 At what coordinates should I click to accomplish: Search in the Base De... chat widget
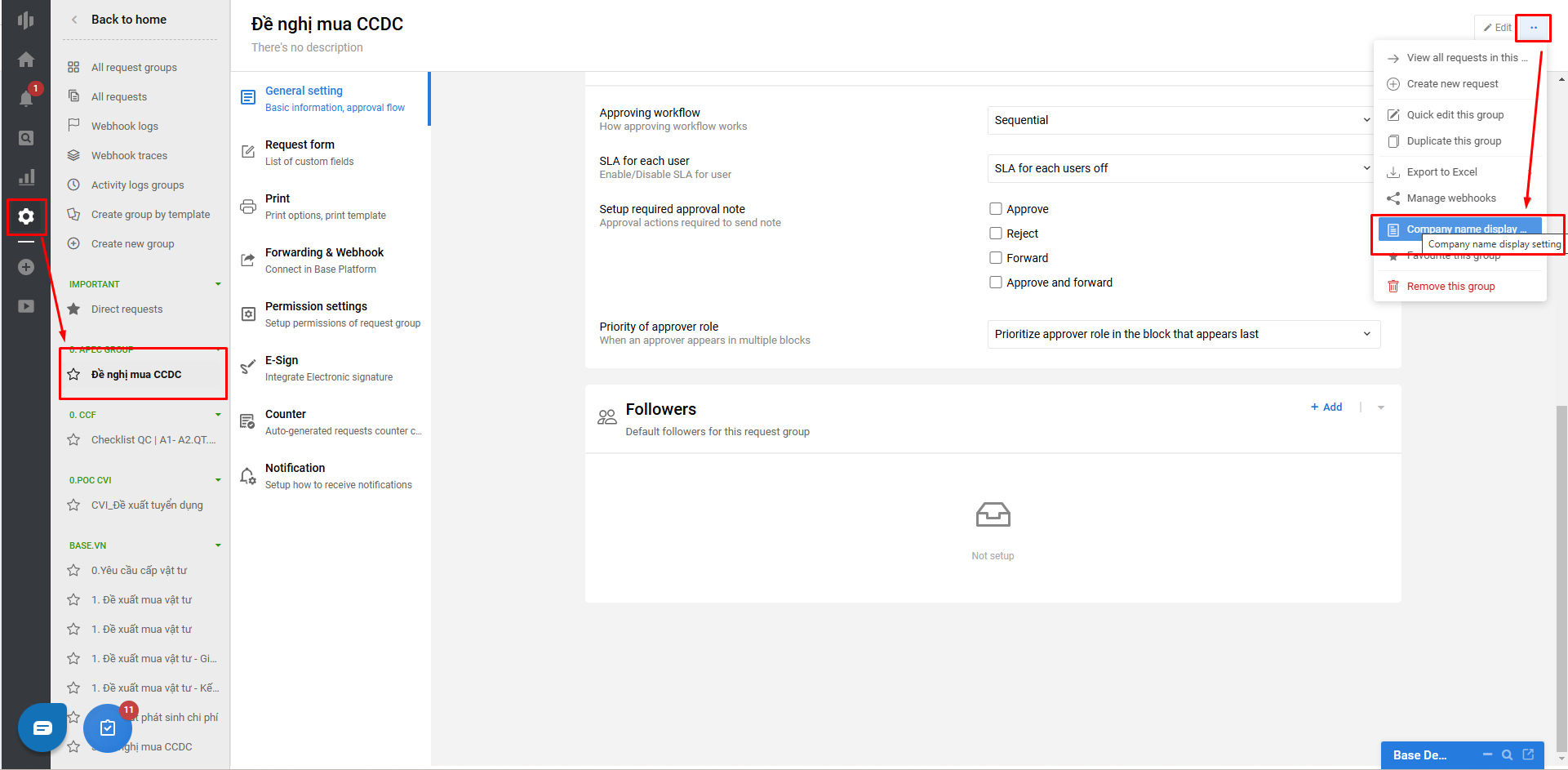1508,754
